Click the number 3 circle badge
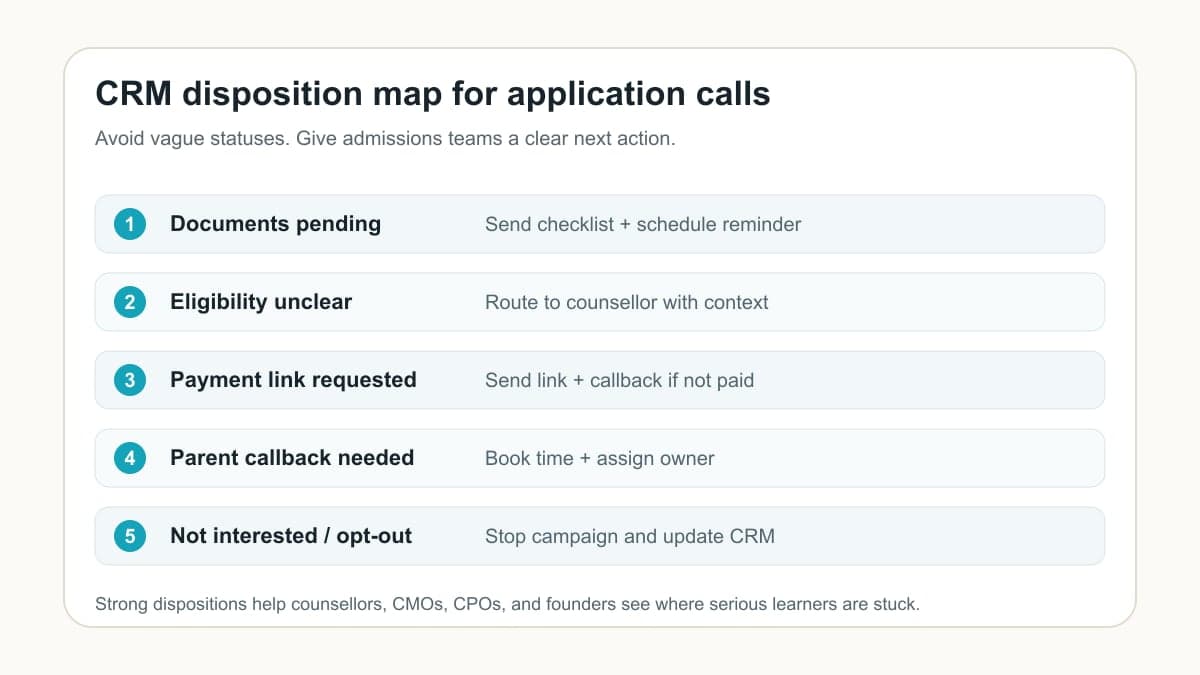Image resolution: width=1200 pixels, height=675 pixels. click(129, 380)
